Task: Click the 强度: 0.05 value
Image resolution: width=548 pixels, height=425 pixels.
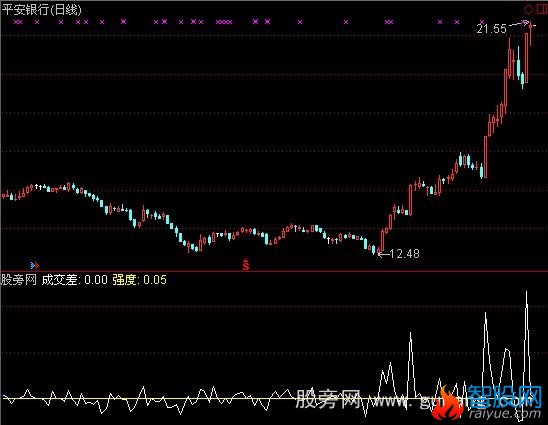Action: tap(139, 280)
